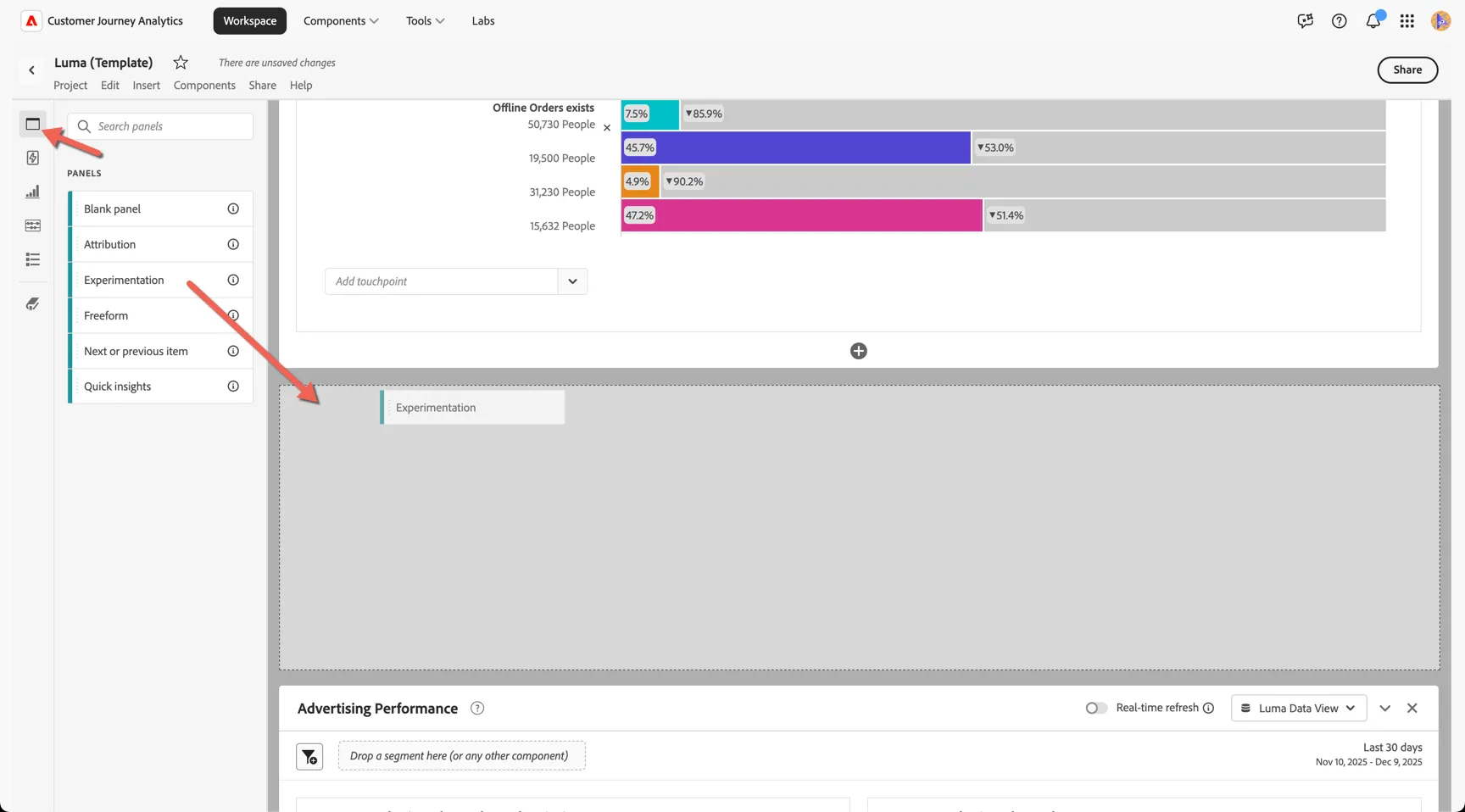1465x812 pixels.
Task: Open the Visualizations bar-chart icon in rail
Action: [x=32, y=192]
